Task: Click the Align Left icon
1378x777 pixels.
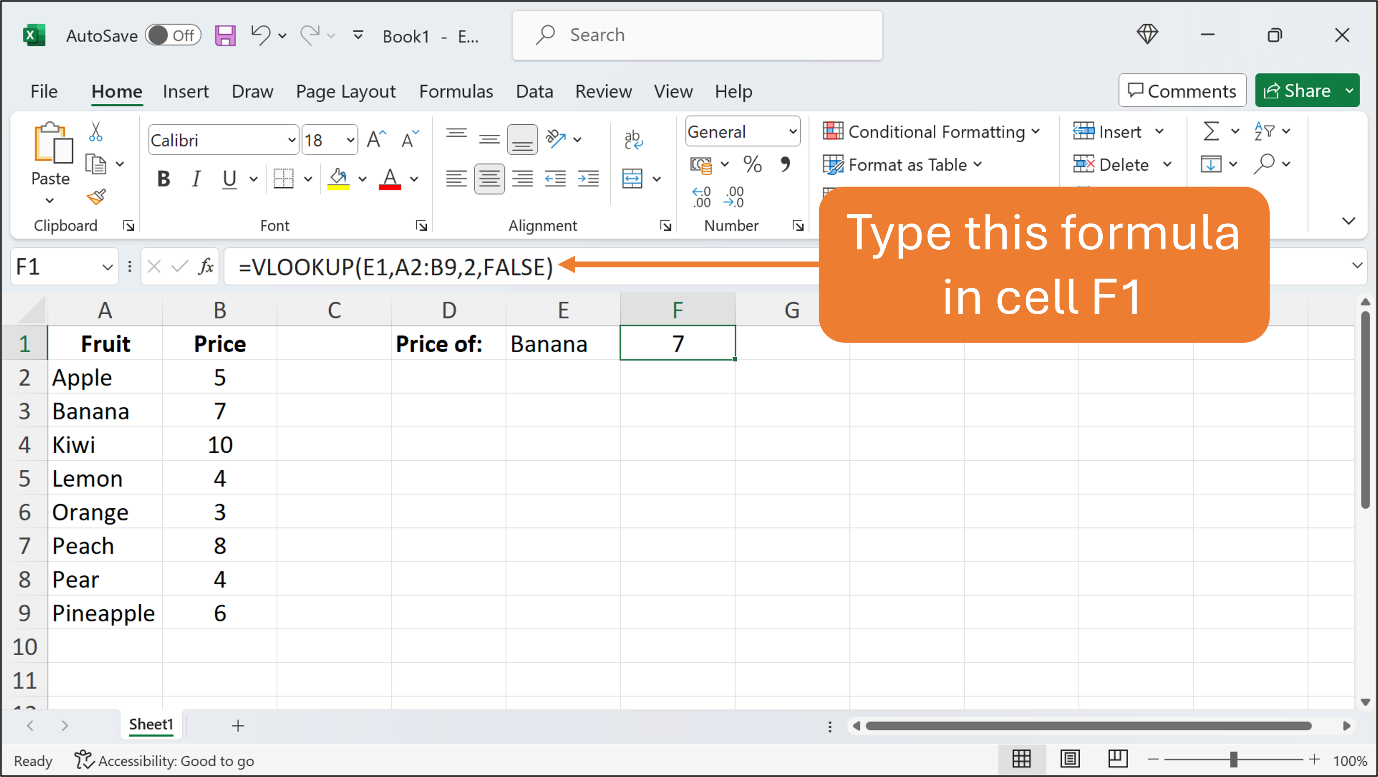Action: coord(457,179)
